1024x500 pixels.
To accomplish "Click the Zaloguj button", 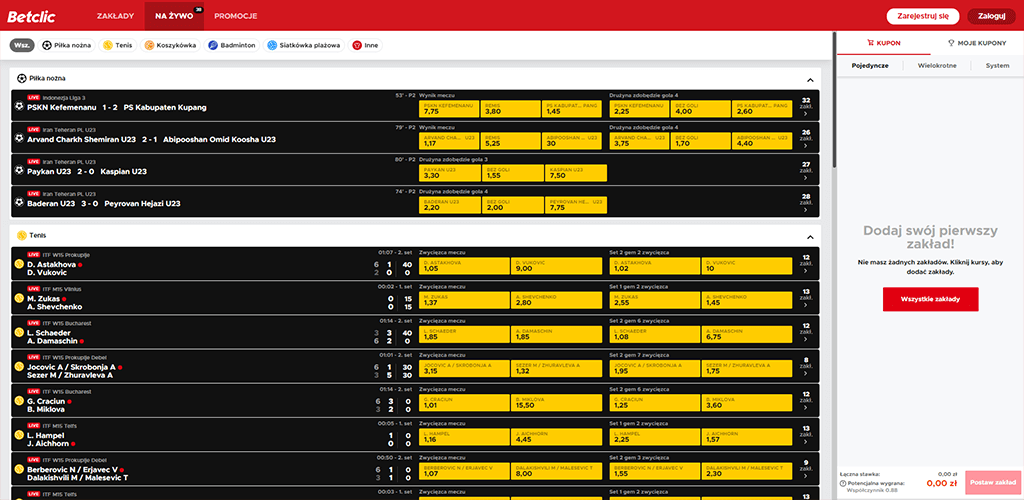I will (991, 16).
